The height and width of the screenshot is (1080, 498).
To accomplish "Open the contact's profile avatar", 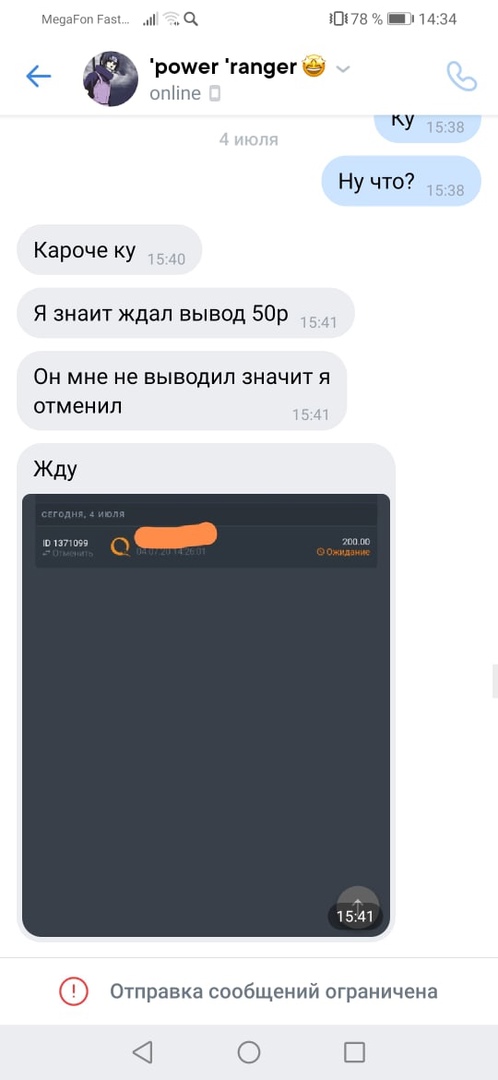I will tap(110, 79).
